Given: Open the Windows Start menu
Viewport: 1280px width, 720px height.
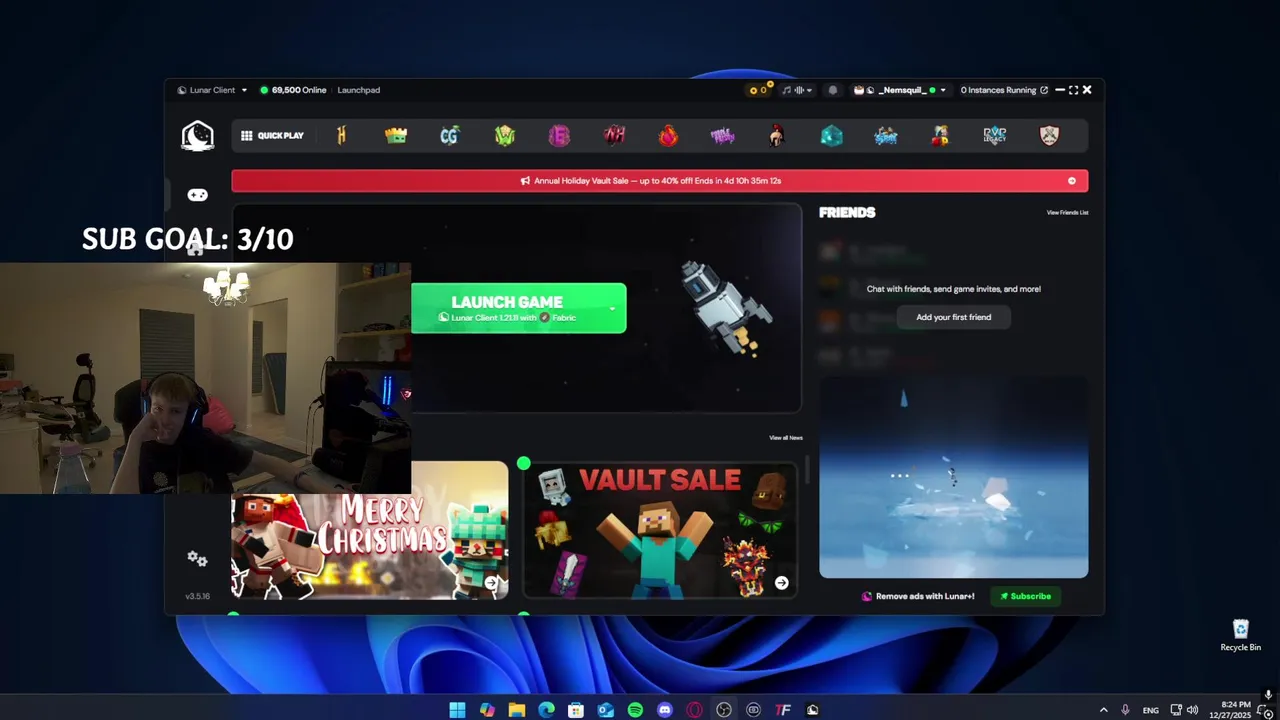Looking at the screenshot, I should [x=457, y=710].
